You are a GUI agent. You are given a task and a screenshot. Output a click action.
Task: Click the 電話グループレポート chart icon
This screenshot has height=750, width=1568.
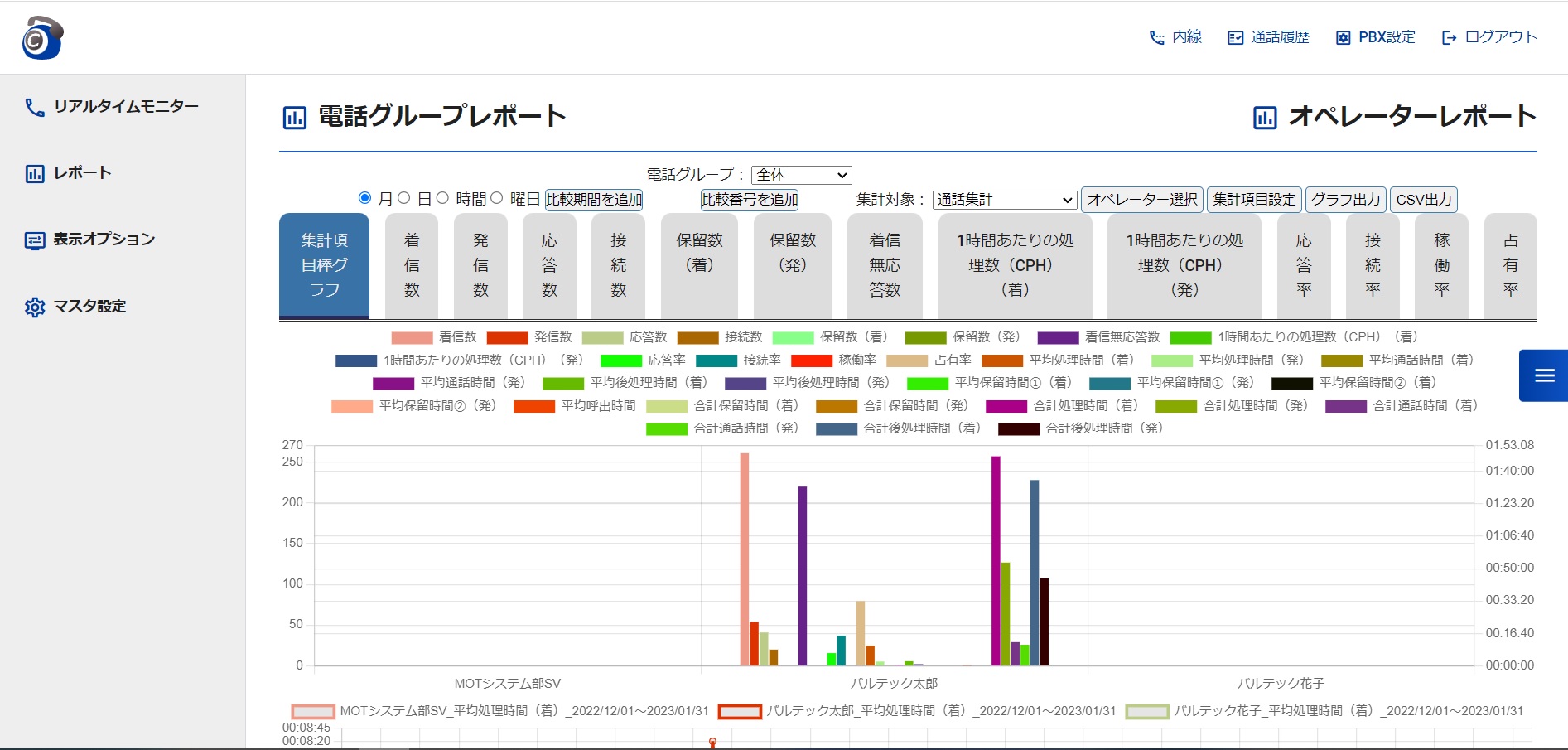tap(295, 118)
